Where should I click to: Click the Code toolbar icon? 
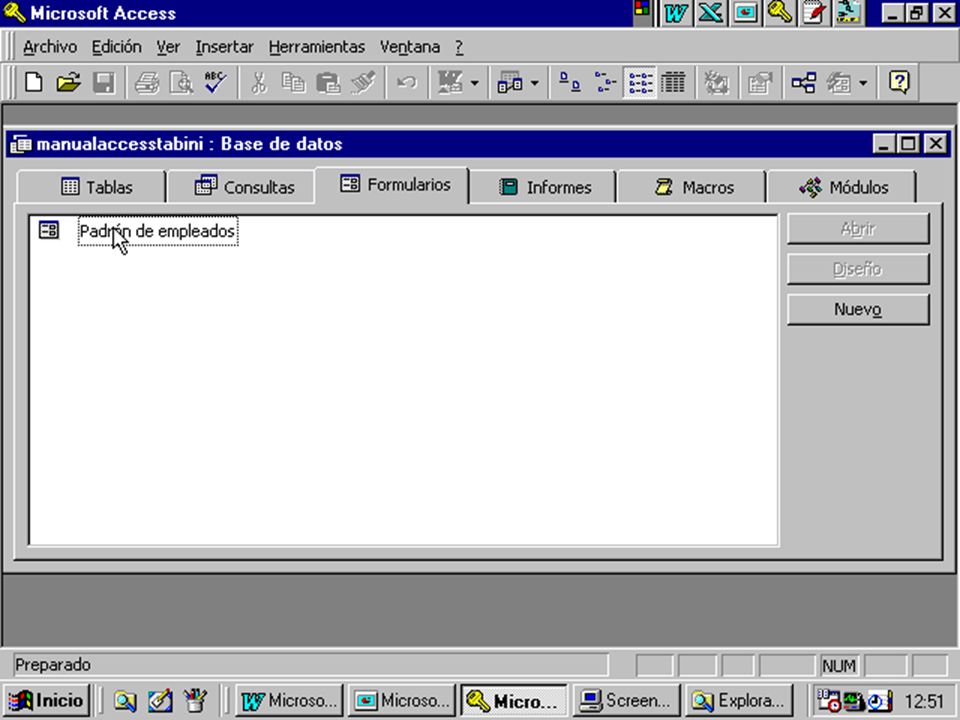[x=716, y=82]
